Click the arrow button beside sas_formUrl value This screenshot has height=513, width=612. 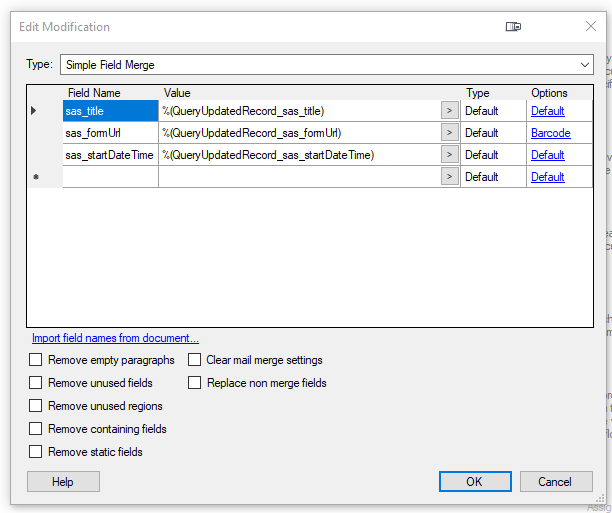click(x=449, y=133)
